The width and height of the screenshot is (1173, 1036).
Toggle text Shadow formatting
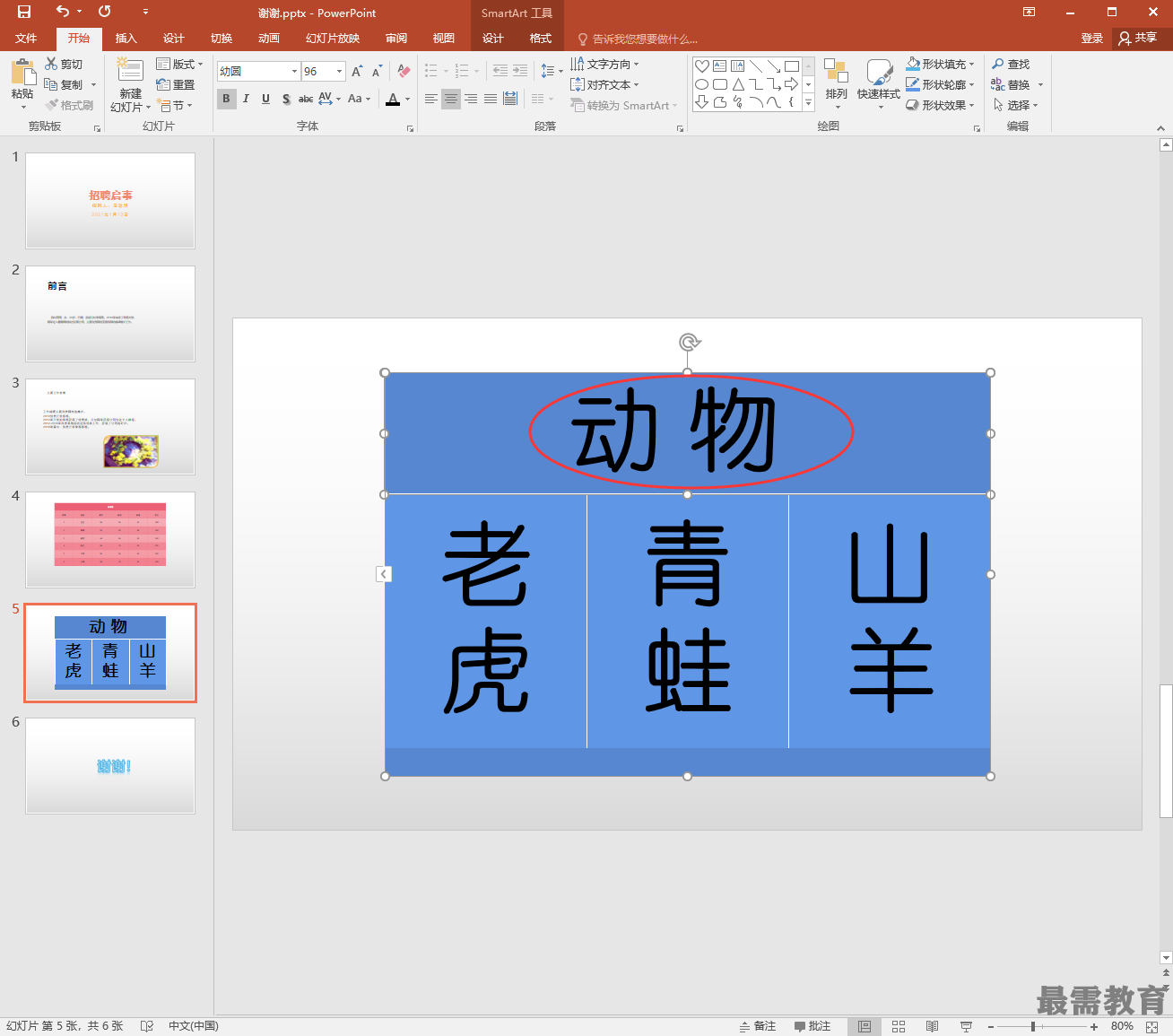tap(286, 99)
